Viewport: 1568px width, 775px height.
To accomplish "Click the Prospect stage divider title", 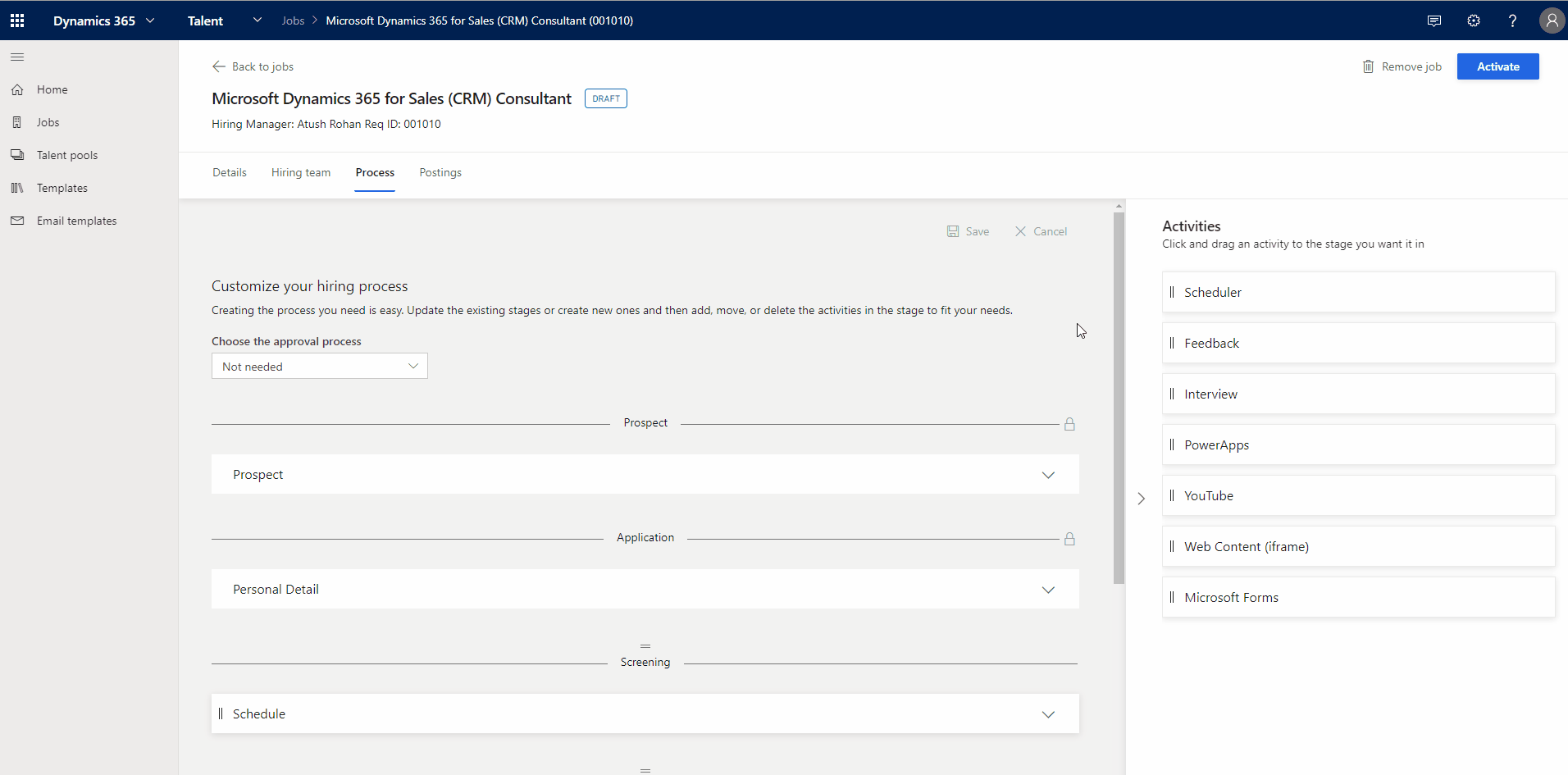I will (645, 422).
